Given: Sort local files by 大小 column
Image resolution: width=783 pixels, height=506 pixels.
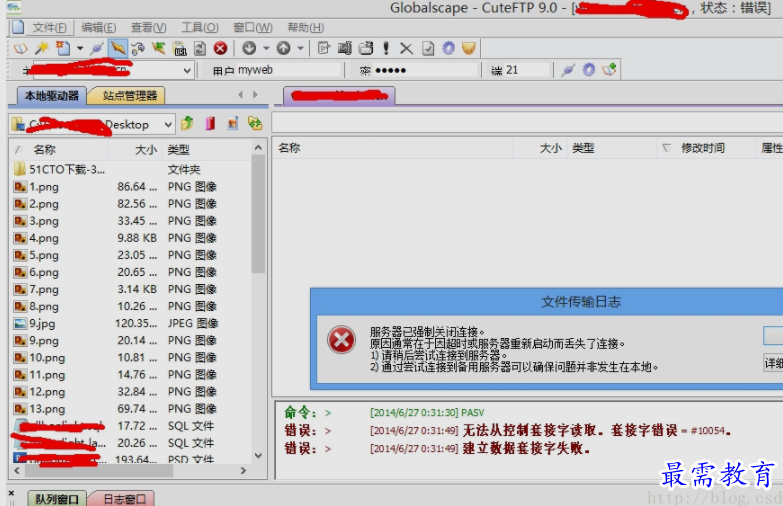Looking at the screenshot, I should pyautogui.click(x=135, y=149).
